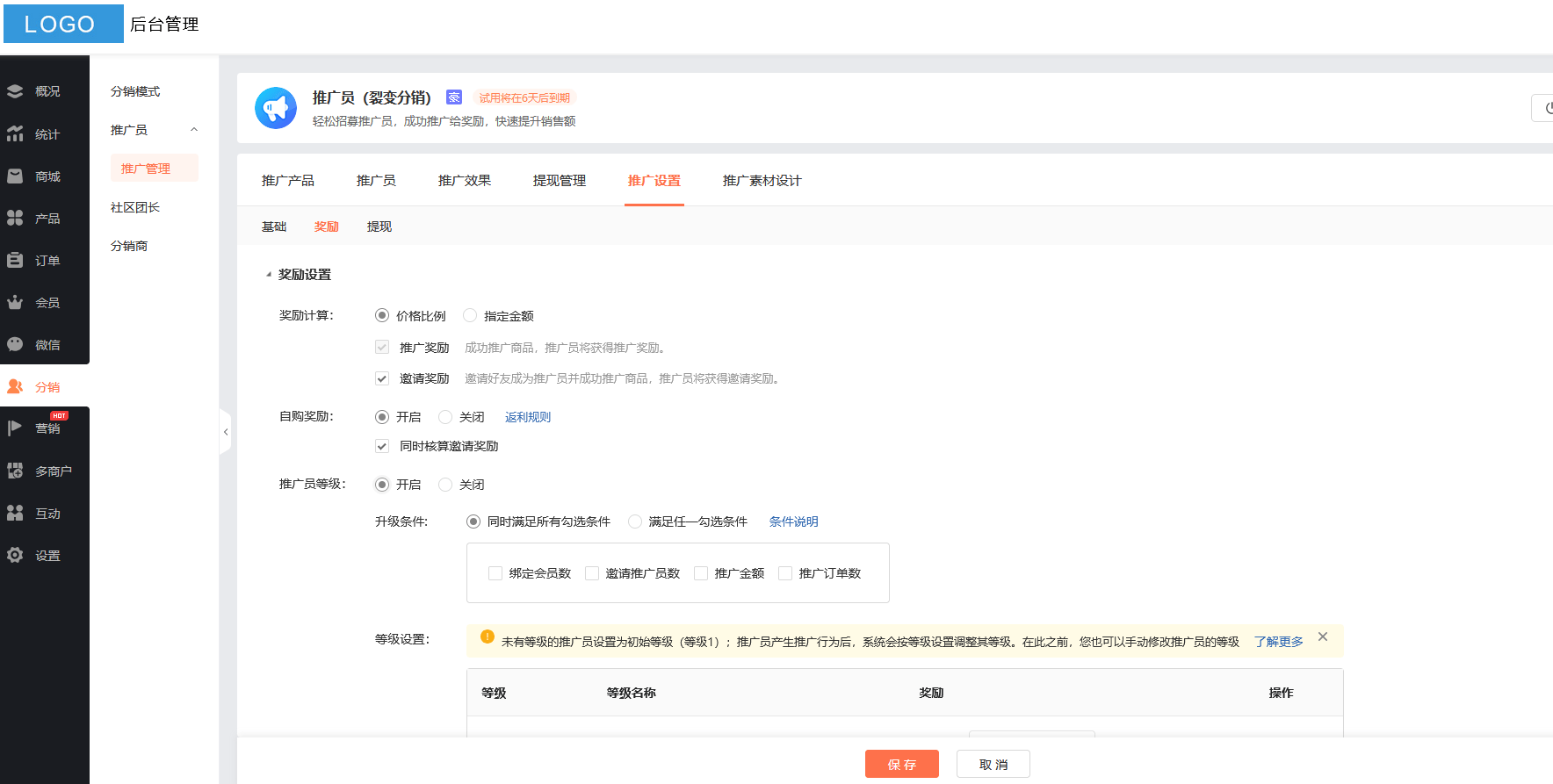
Task: Open the 营销 marketing flag icon
Action: pyautogui.click(x=15, y=428)
